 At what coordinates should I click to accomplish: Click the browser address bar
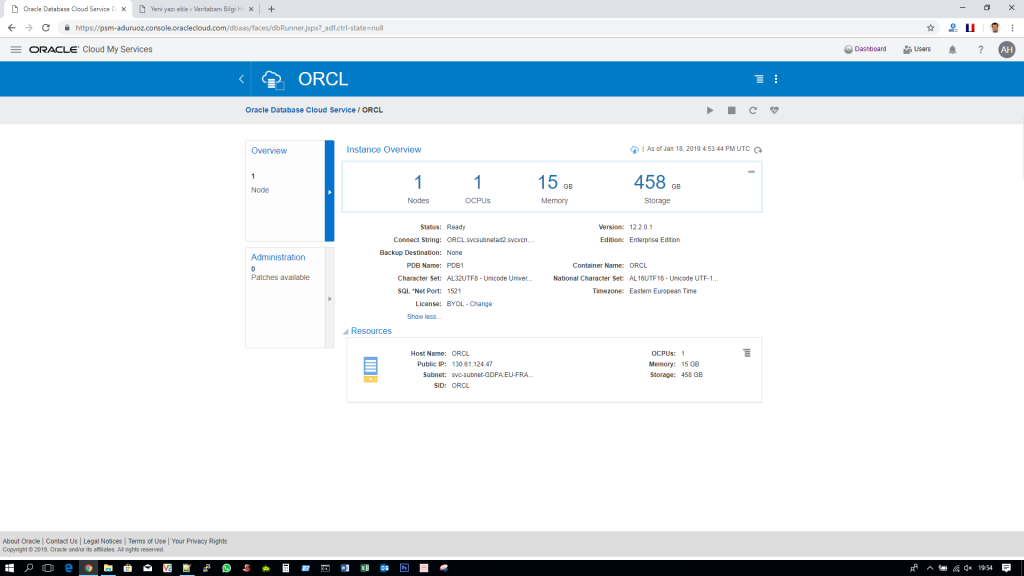[490, 28]
